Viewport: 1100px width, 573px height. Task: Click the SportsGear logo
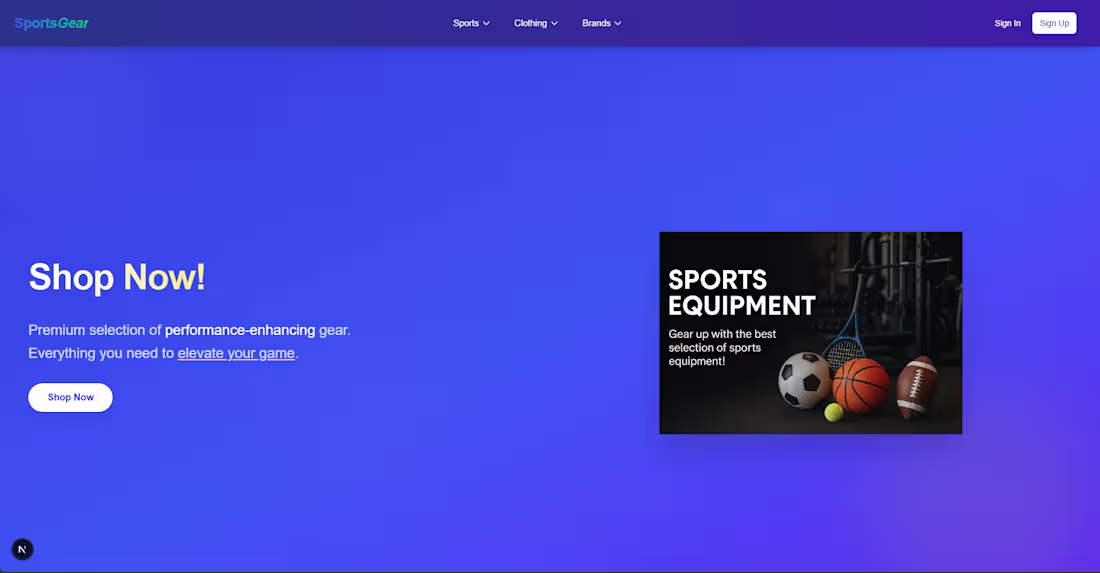coord(51,23)
